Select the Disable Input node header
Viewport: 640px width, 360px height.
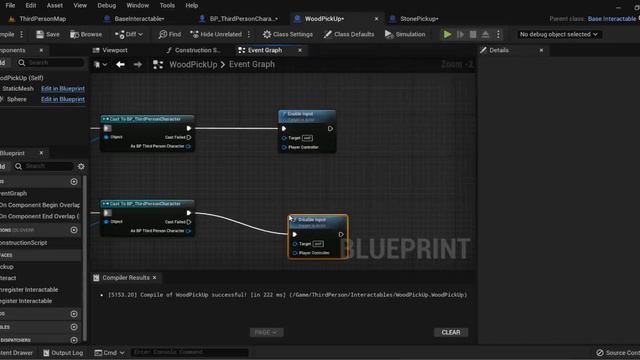(318, 222)
